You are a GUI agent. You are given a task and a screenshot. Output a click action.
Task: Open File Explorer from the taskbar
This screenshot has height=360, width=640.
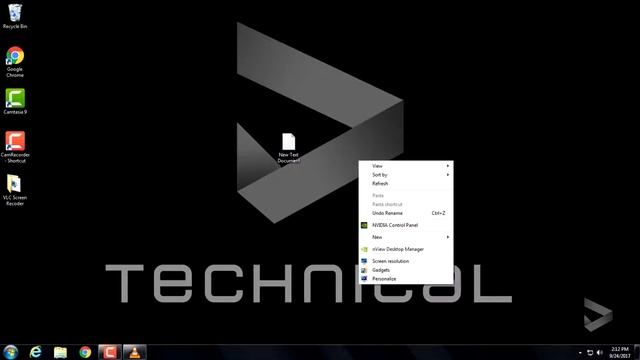pyautogui.click(x=60, y=352)
